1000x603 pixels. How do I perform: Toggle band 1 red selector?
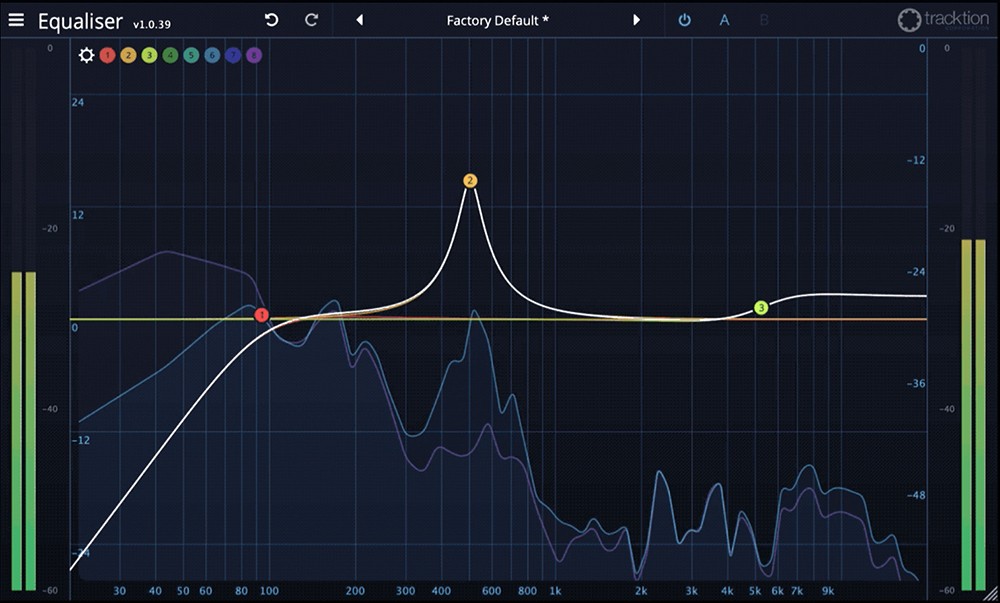[107, 55]
